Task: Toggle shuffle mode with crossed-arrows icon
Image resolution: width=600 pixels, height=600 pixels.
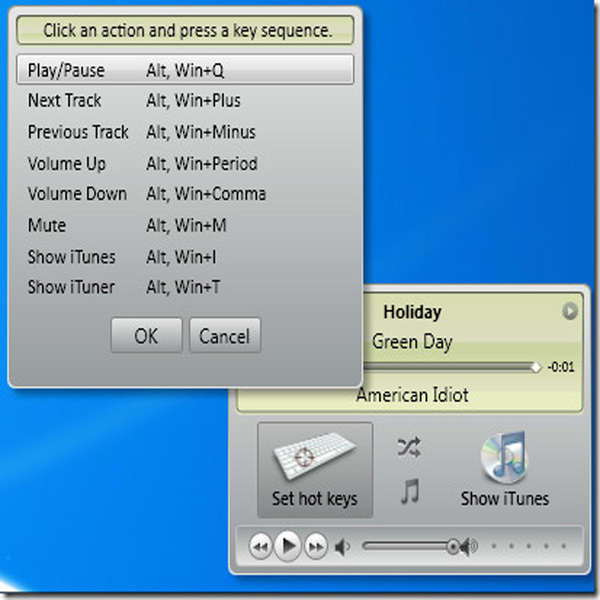Action: point(409,447)
